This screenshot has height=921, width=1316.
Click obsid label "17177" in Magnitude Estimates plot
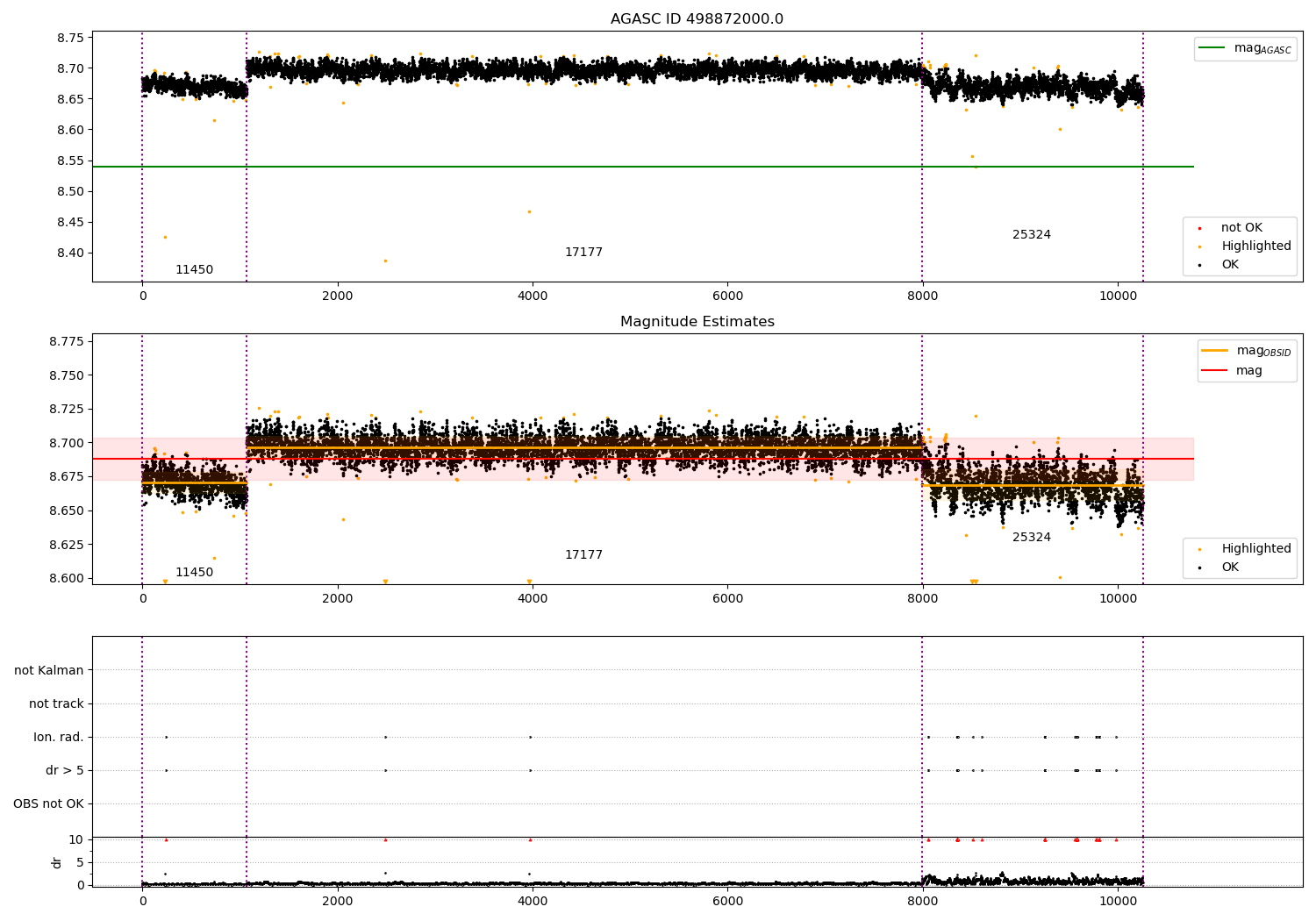click(583, 555)
